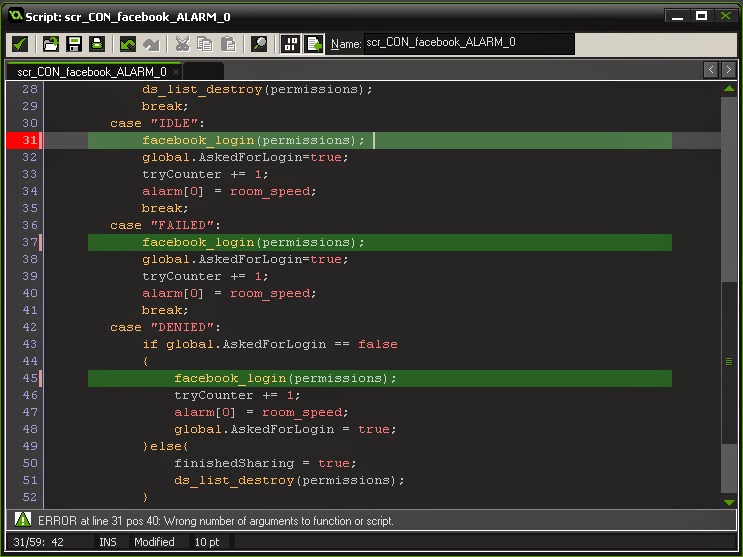Click 'tryCounter += 1;' on line 39

(x=205, y=276)
